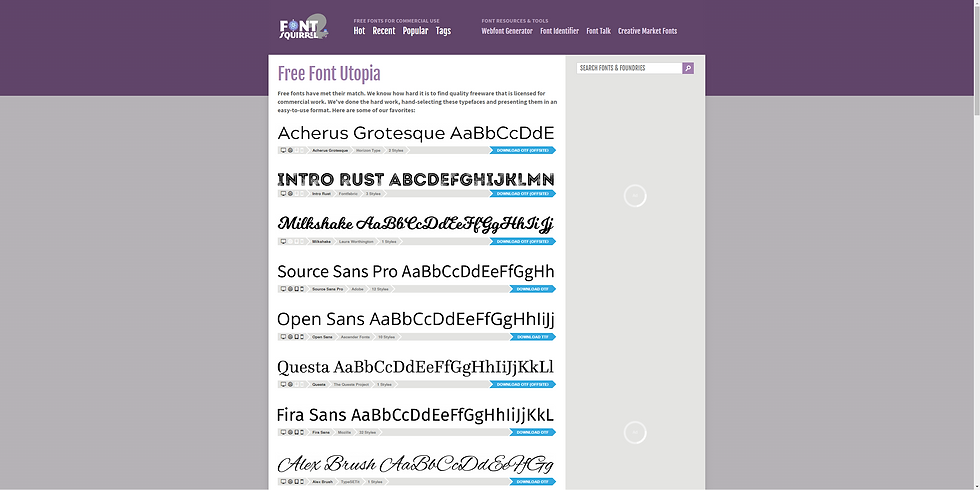Download OTF for Fira Sans
Viewport: 980px width, 490px height.
pyautogui.click(x=532, y=432)
